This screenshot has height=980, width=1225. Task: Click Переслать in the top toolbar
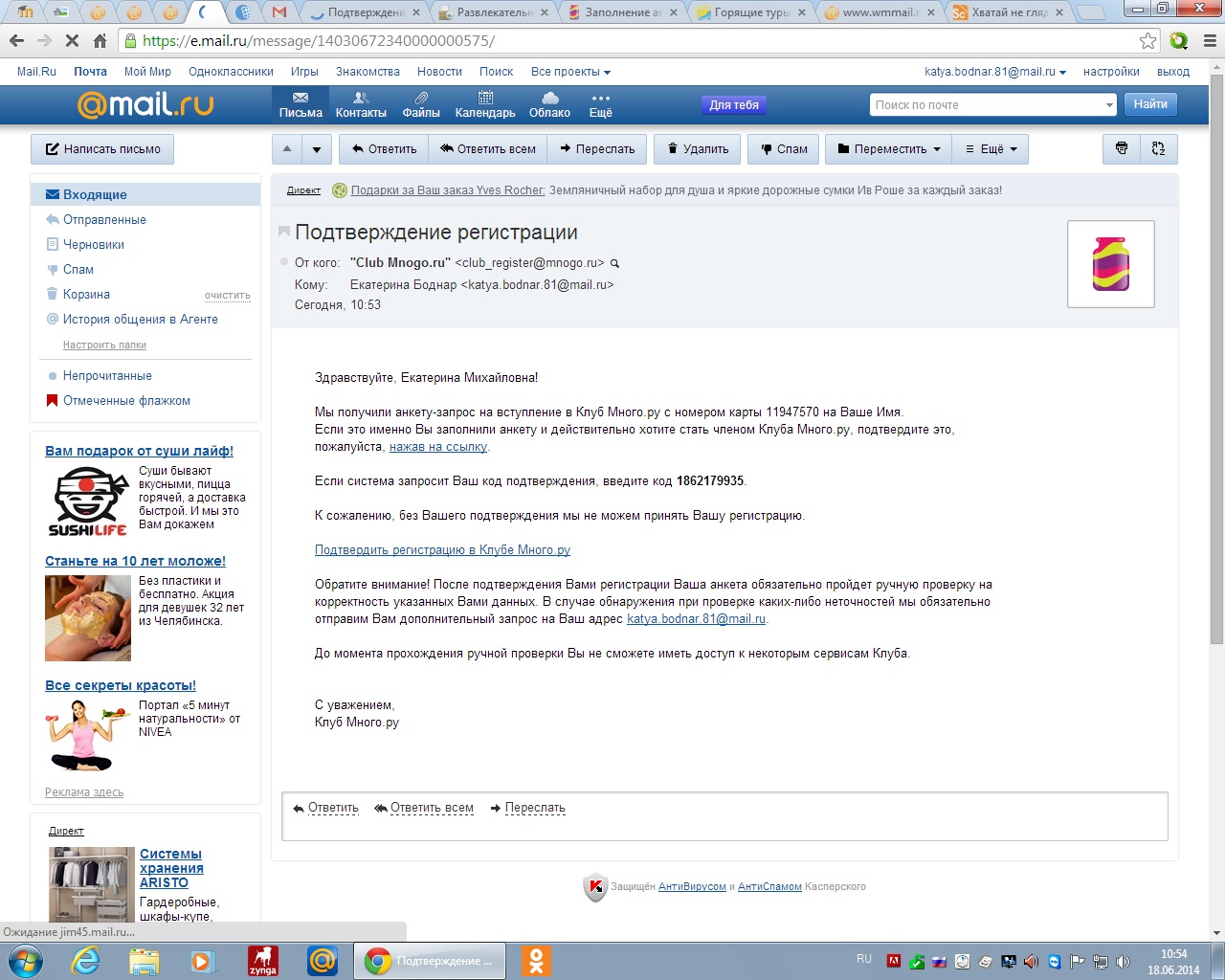pos(597,149)
